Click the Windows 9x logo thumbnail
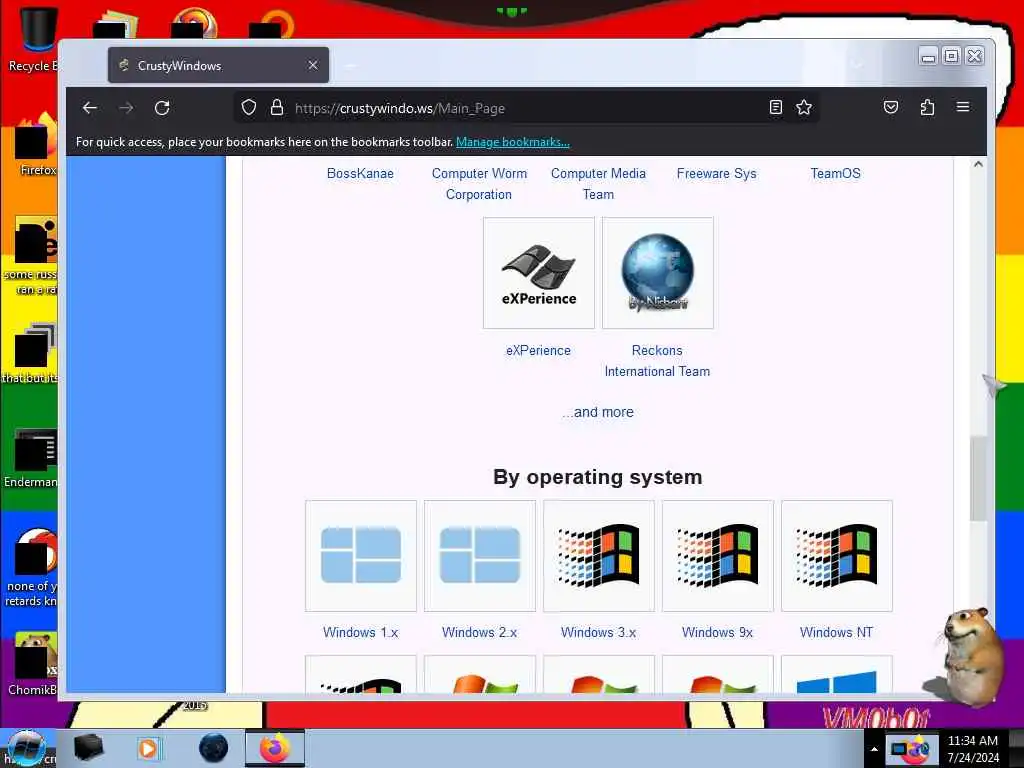 [x=718, y=556]
